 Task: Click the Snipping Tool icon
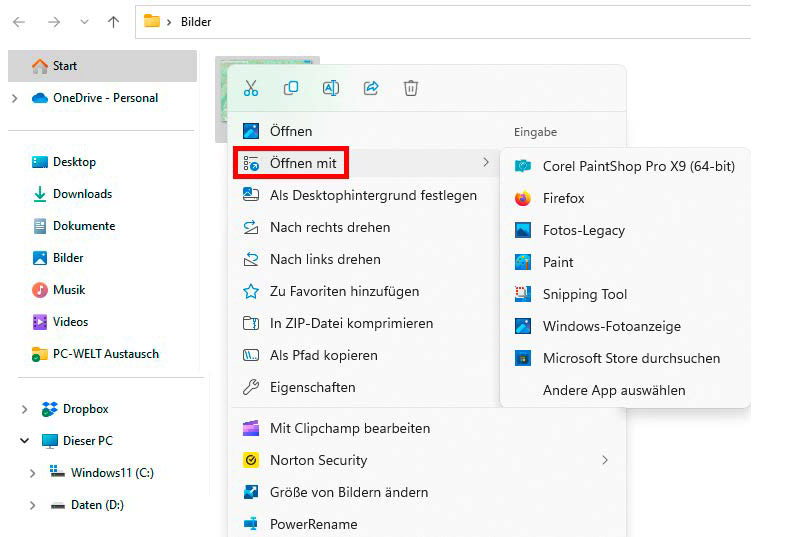523,294
